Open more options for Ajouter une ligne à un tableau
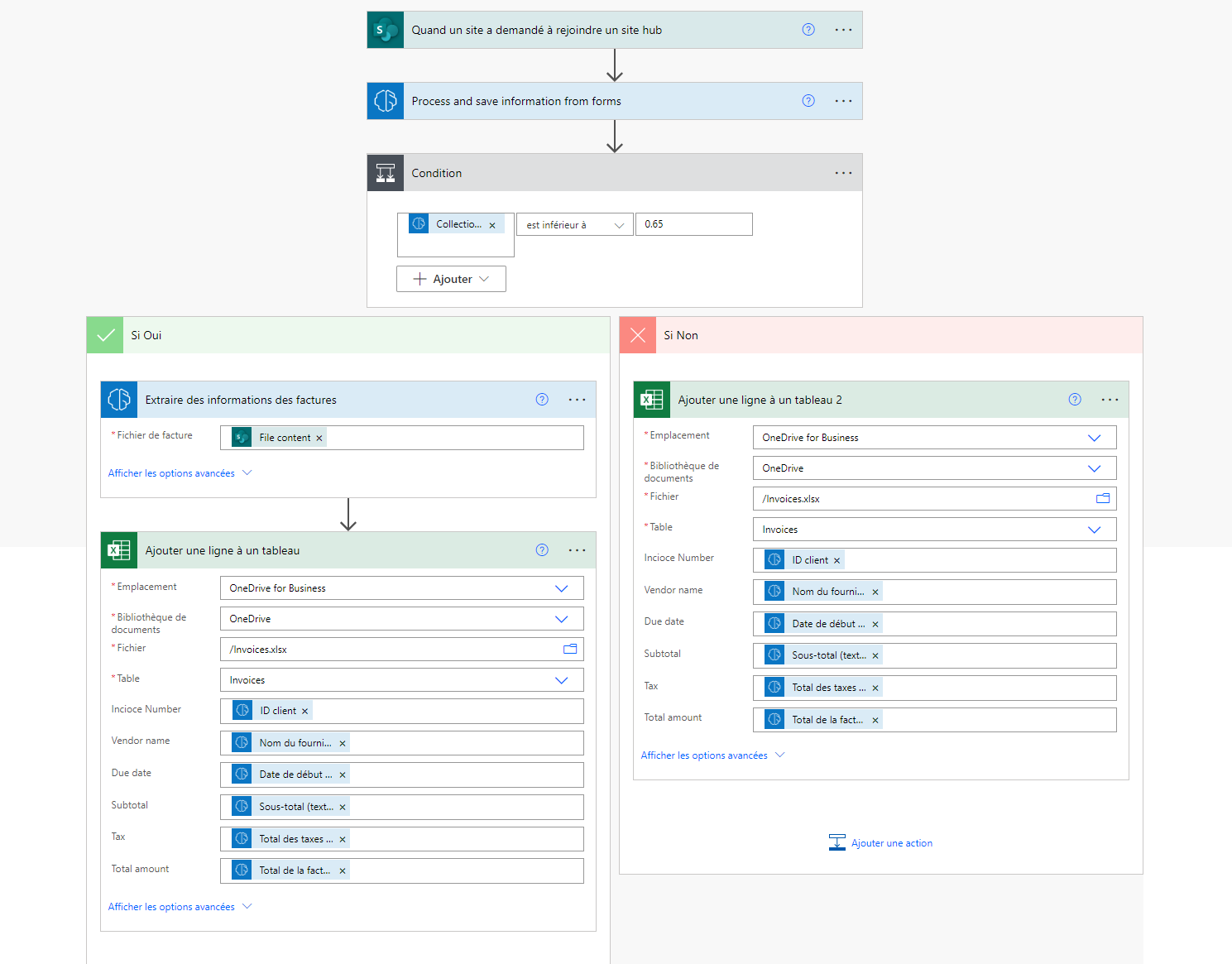Screen dimensions: 1232x964 pos(577,550)
